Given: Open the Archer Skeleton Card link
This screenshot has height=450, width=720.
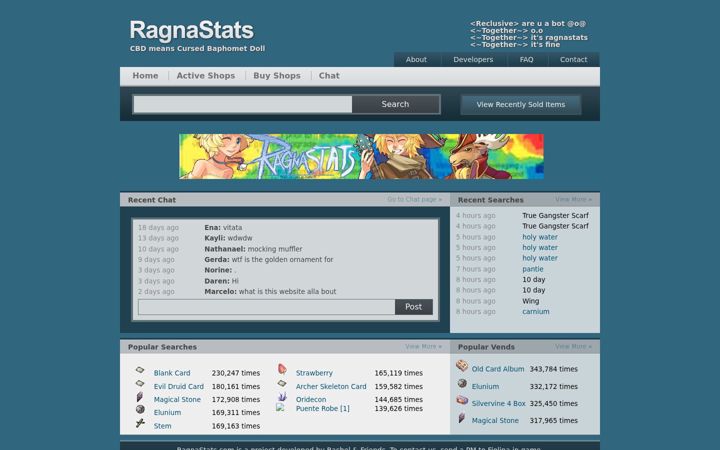Looking at the screenshot, I should (331, 386).
